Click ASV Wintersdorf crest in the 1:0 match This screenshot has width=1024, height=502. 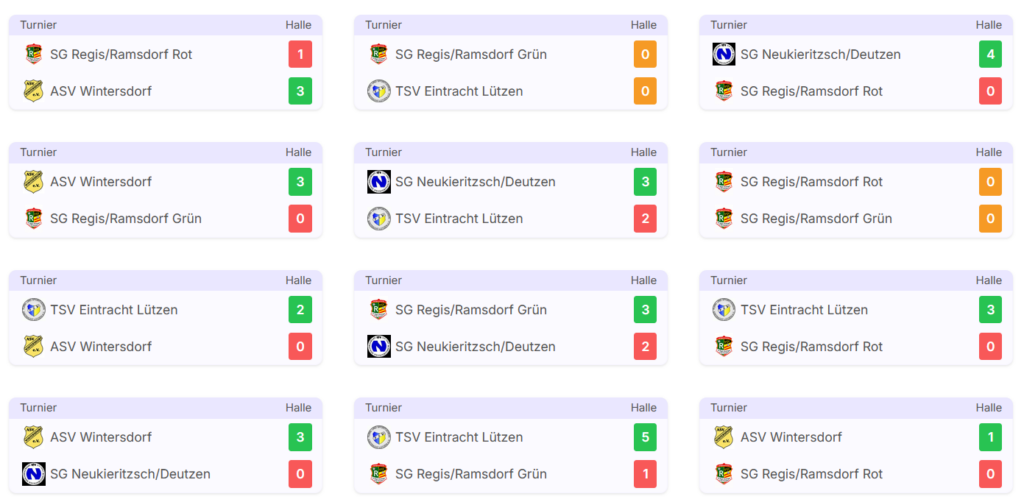(724, 437)
